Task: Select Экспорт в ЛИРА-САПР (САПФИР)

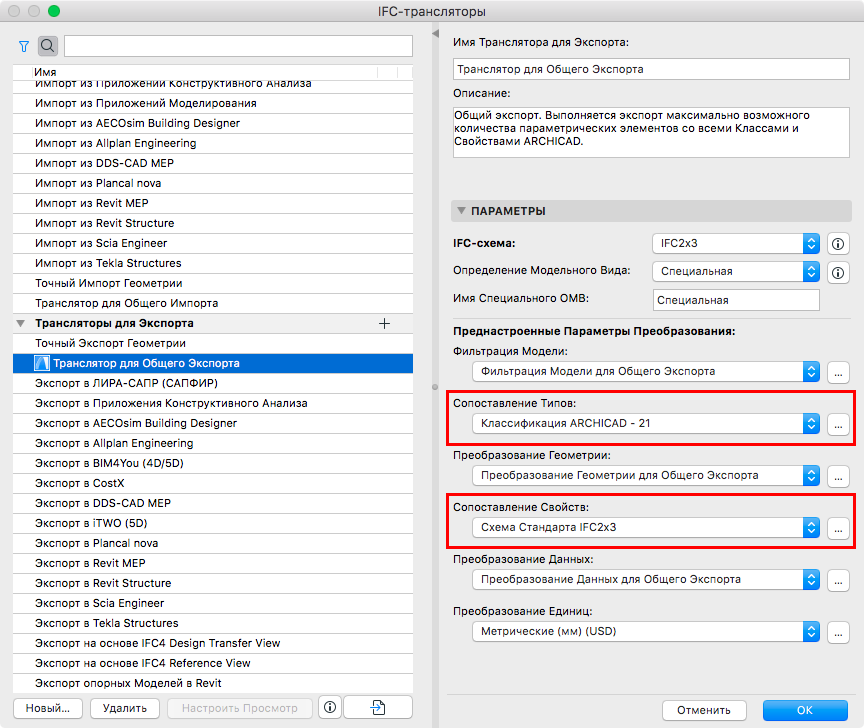Action: click(213, 383)
